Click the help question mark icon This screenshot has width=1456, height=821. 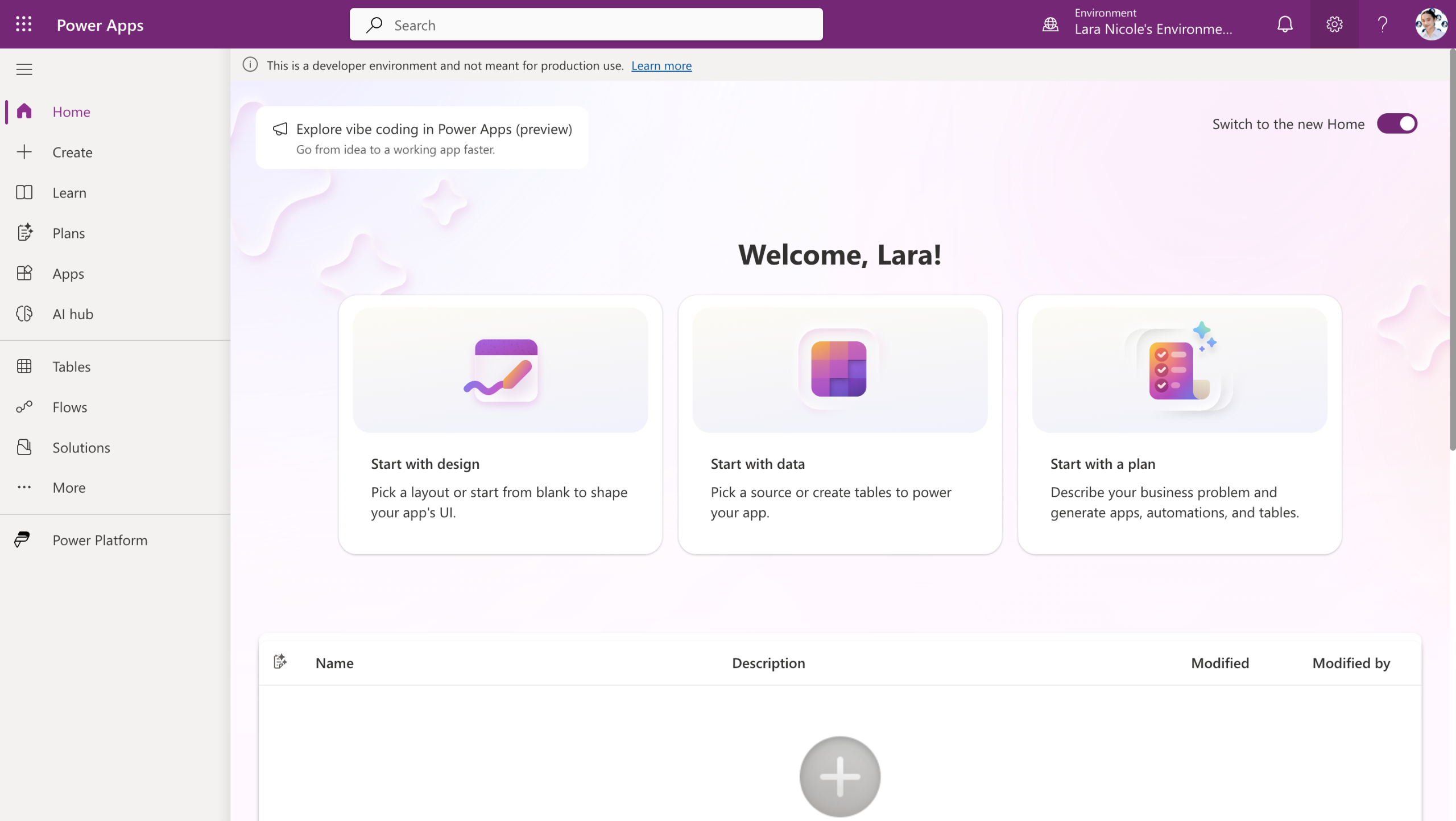click(x=1383, y=24)
